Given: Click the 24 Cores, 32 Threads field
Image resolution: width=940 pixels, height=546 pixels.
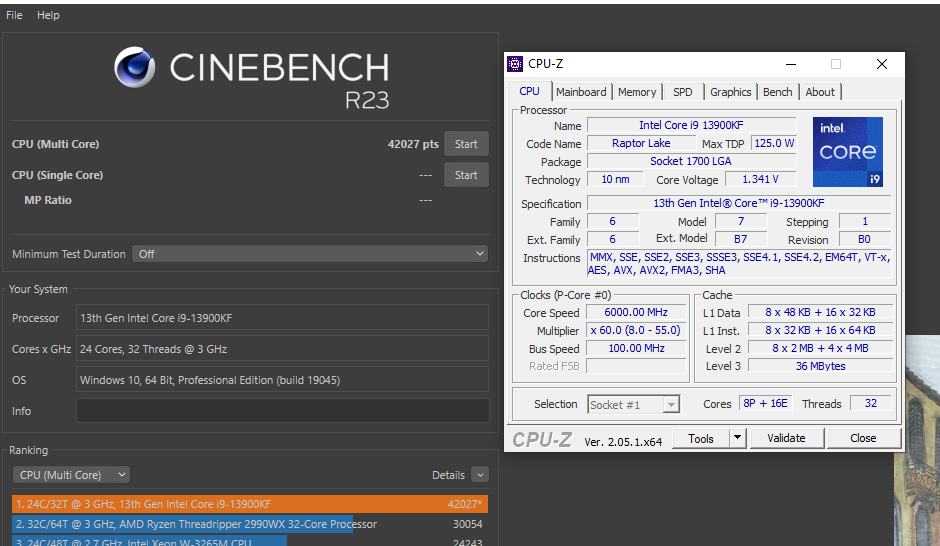Looking at the screenshot, I should 282,349.
